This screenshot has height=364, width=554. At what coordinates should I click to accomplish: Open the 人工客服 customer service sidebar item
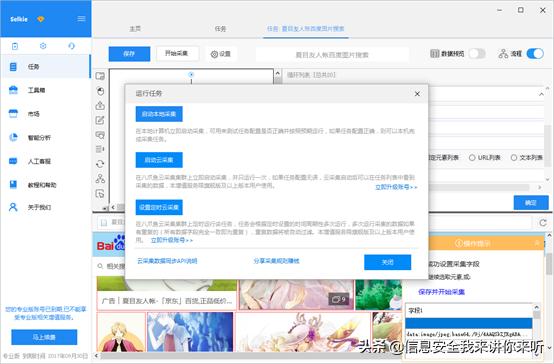[46, 161]
